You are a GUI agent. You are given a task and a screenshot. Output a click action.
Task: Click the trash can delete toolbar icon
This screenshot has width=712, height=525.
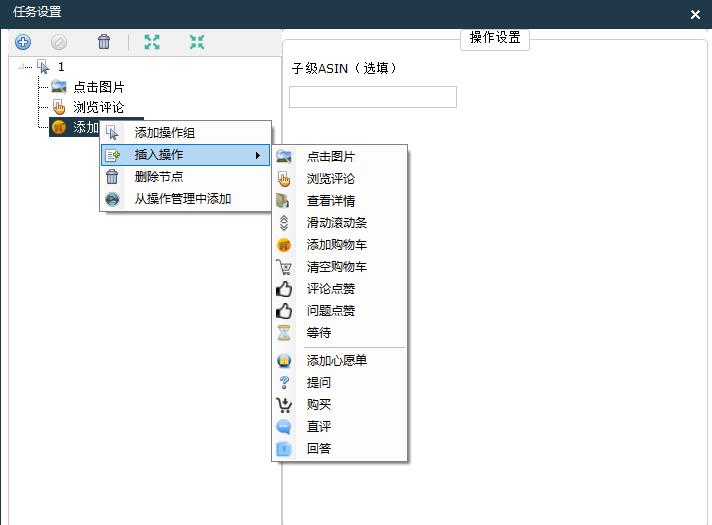[104, 42]
